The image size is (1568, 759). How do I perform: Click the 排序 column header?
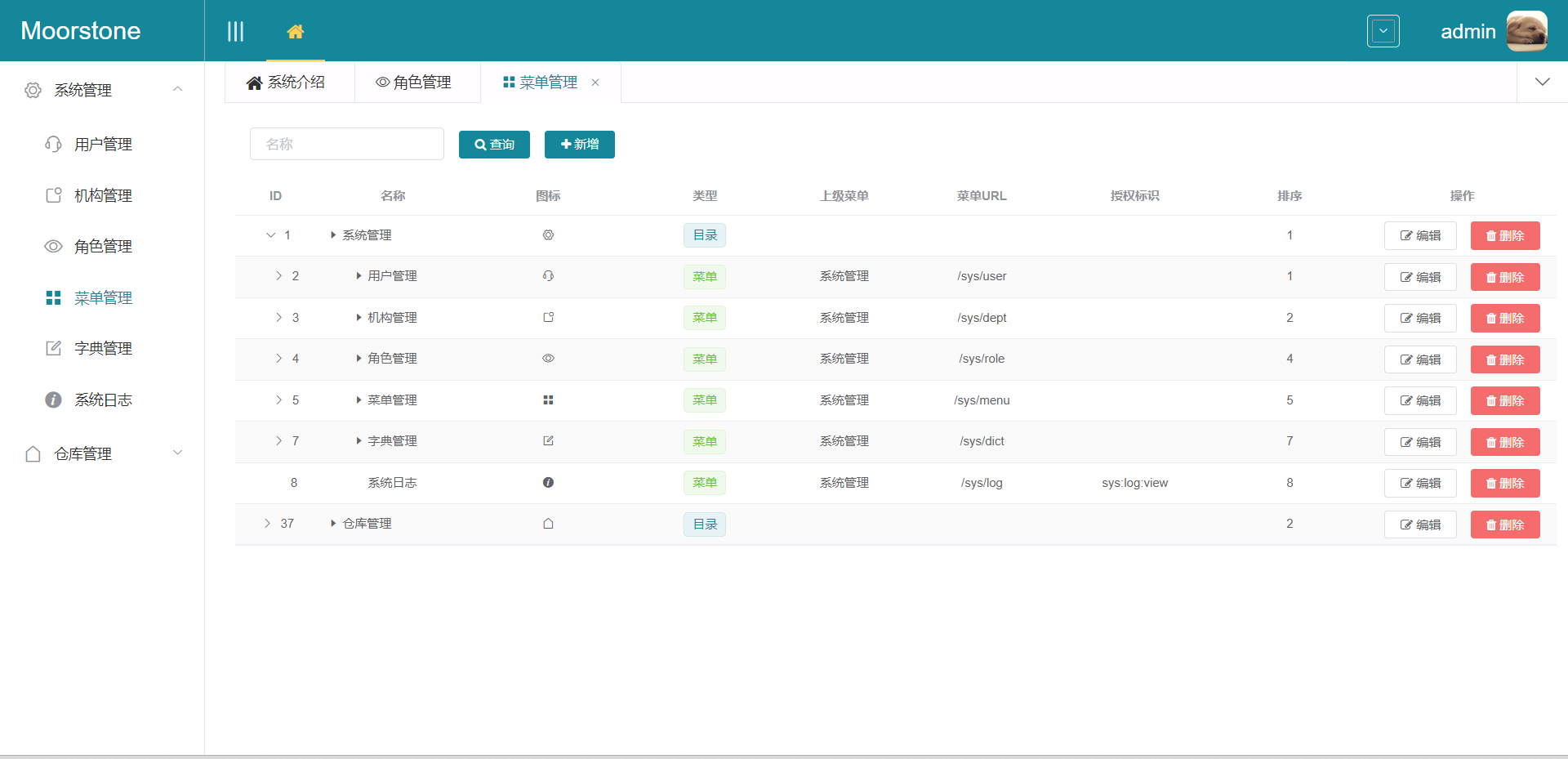[x=1290, y=196]
